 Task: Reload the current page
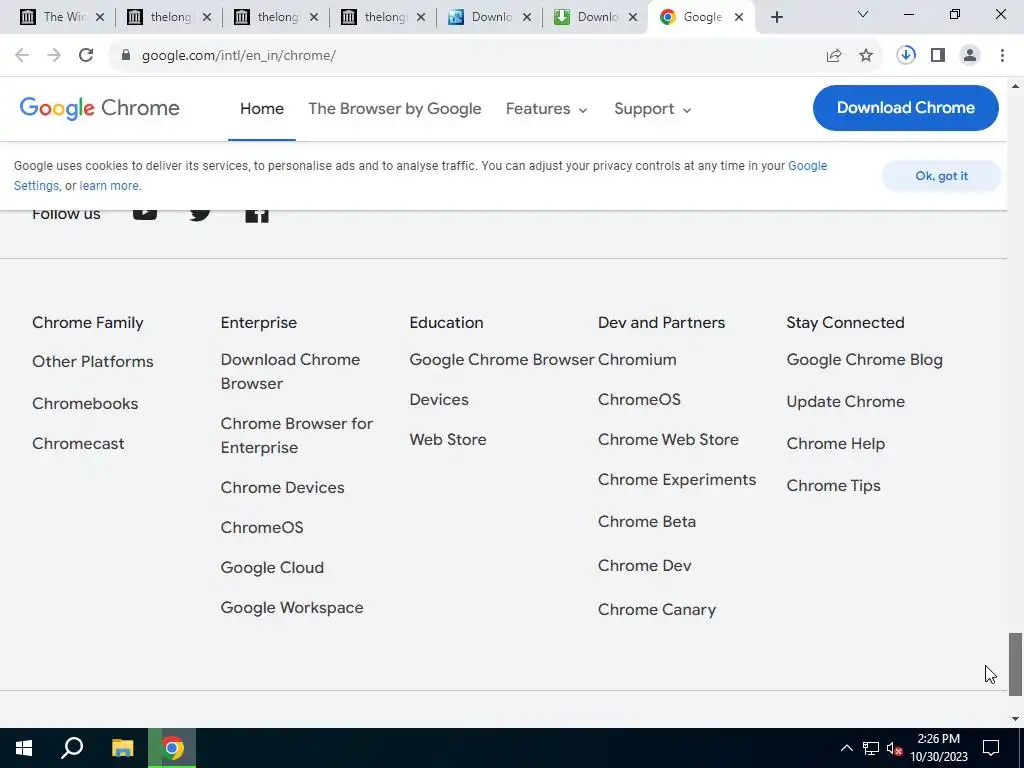click(86, 56)
